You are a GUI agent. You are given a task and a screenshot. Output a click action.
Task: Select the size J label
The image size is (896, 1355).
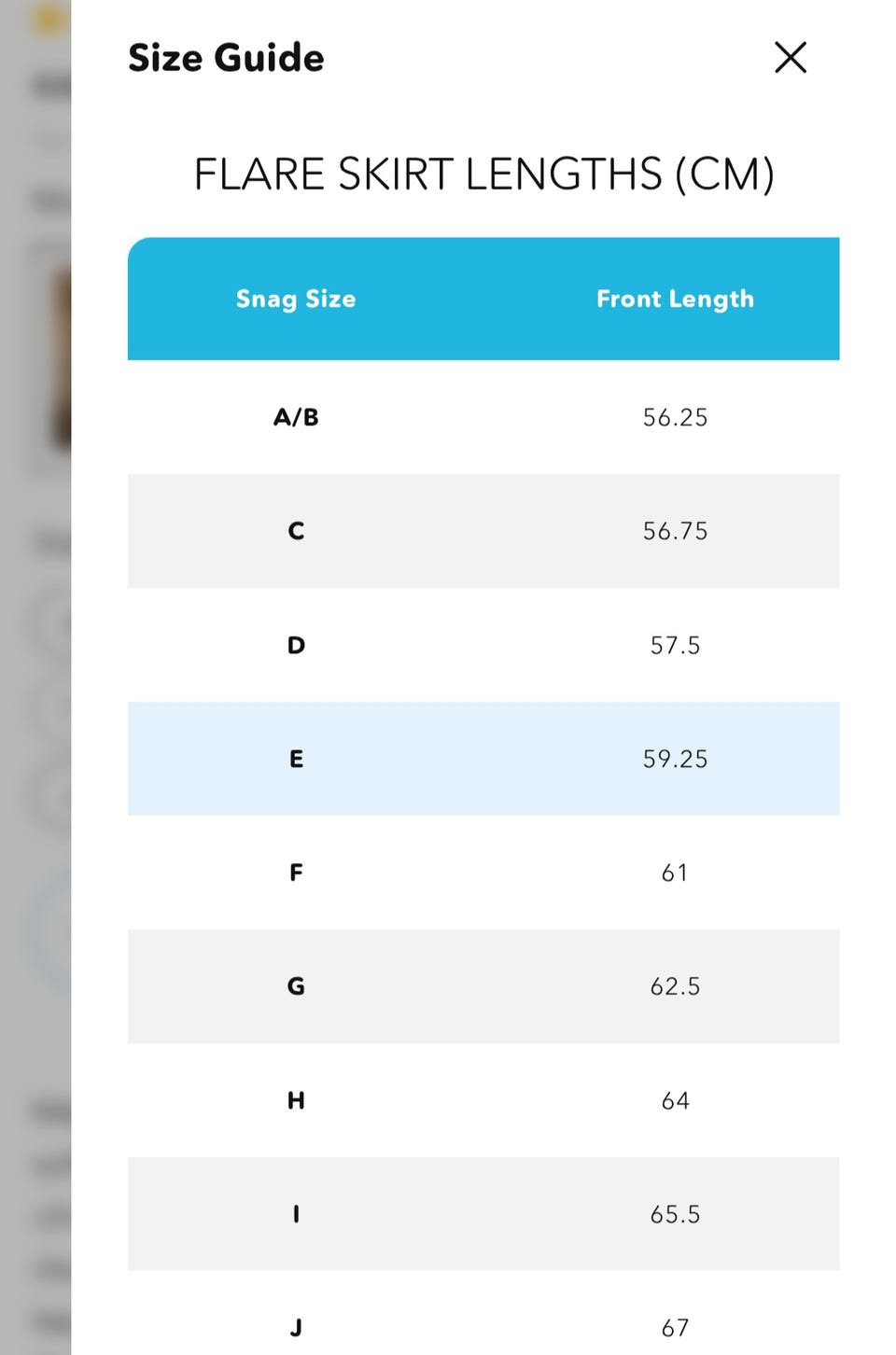click(x=296, y=1327)
